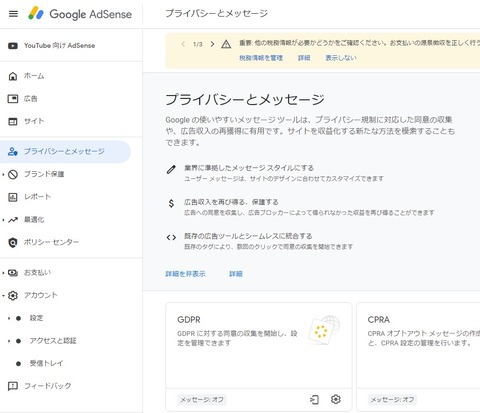Image resolution: width=480 pixels, height=413 pixels.
Task: Click the CPRA メッセージ: オフ status chip
Action: pyautogui.click(x=392, y=399)
